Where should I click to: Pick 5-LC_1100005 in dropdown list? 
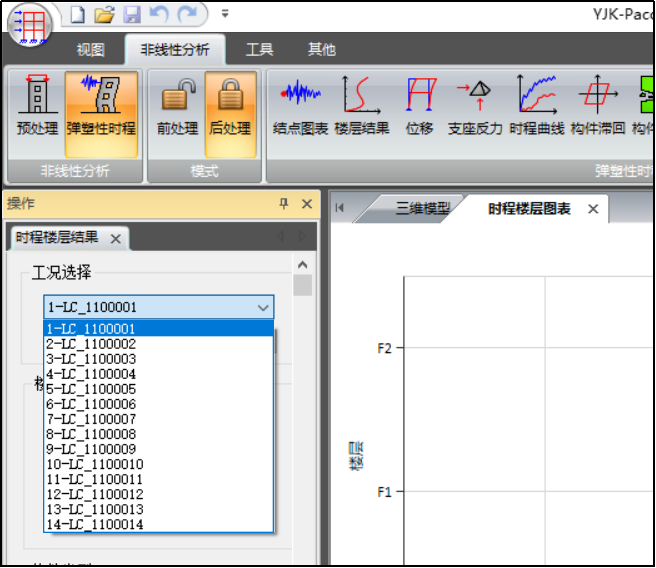coord(159,389)
